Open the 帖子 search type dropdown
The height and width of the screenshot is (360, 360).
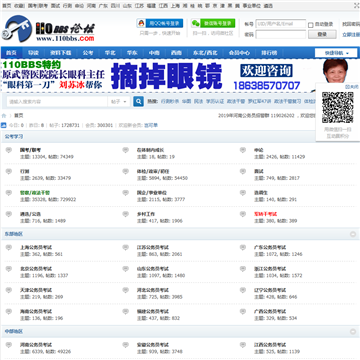119,102
